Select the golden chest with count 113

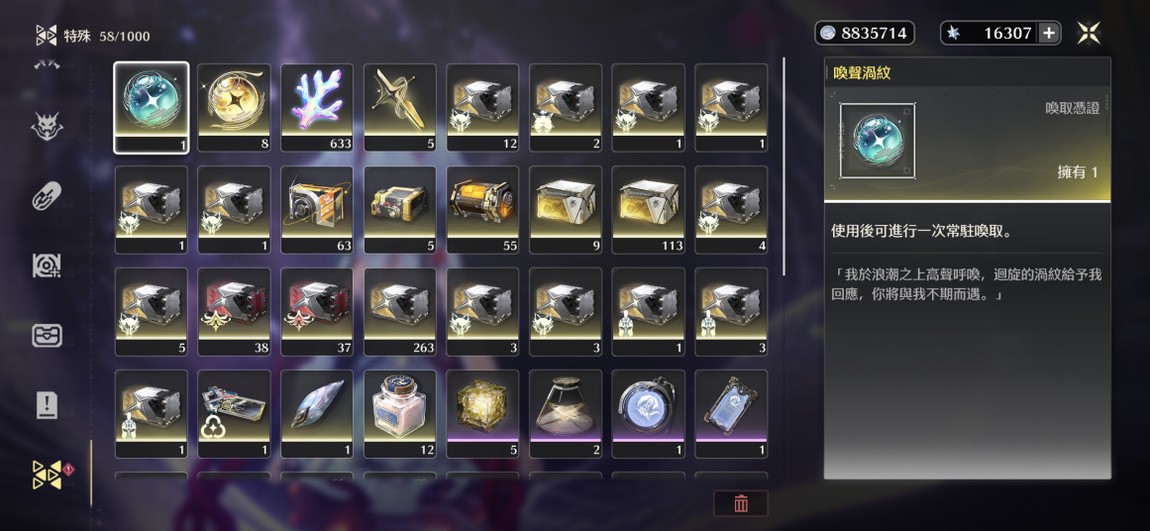tap(648, 210)
